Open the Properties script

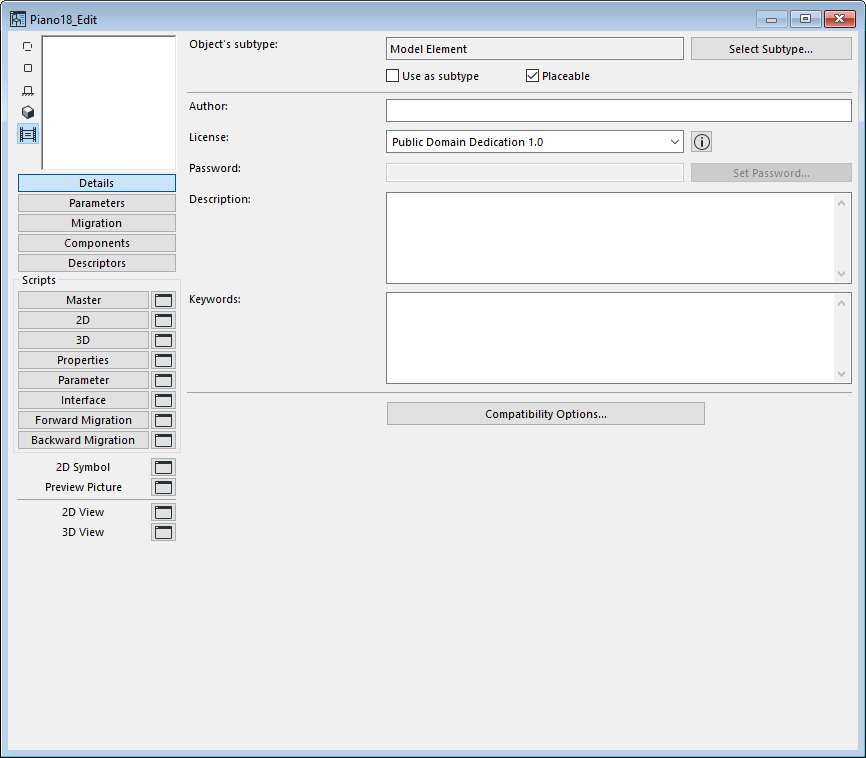click(83, 360)
